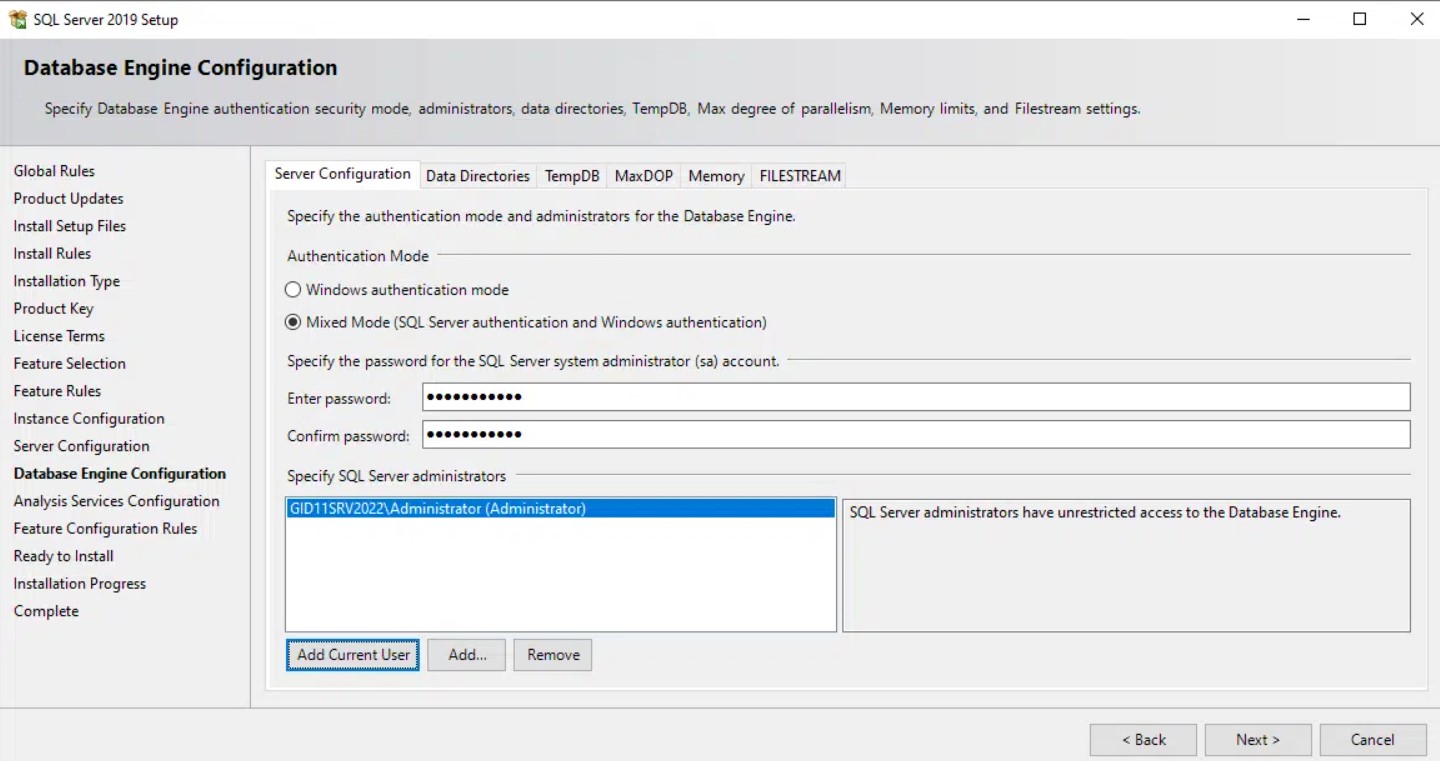Click Instance Configuration step in sidebar
The width and height of the screenshot is (1440, 761).
coord(89,419)
